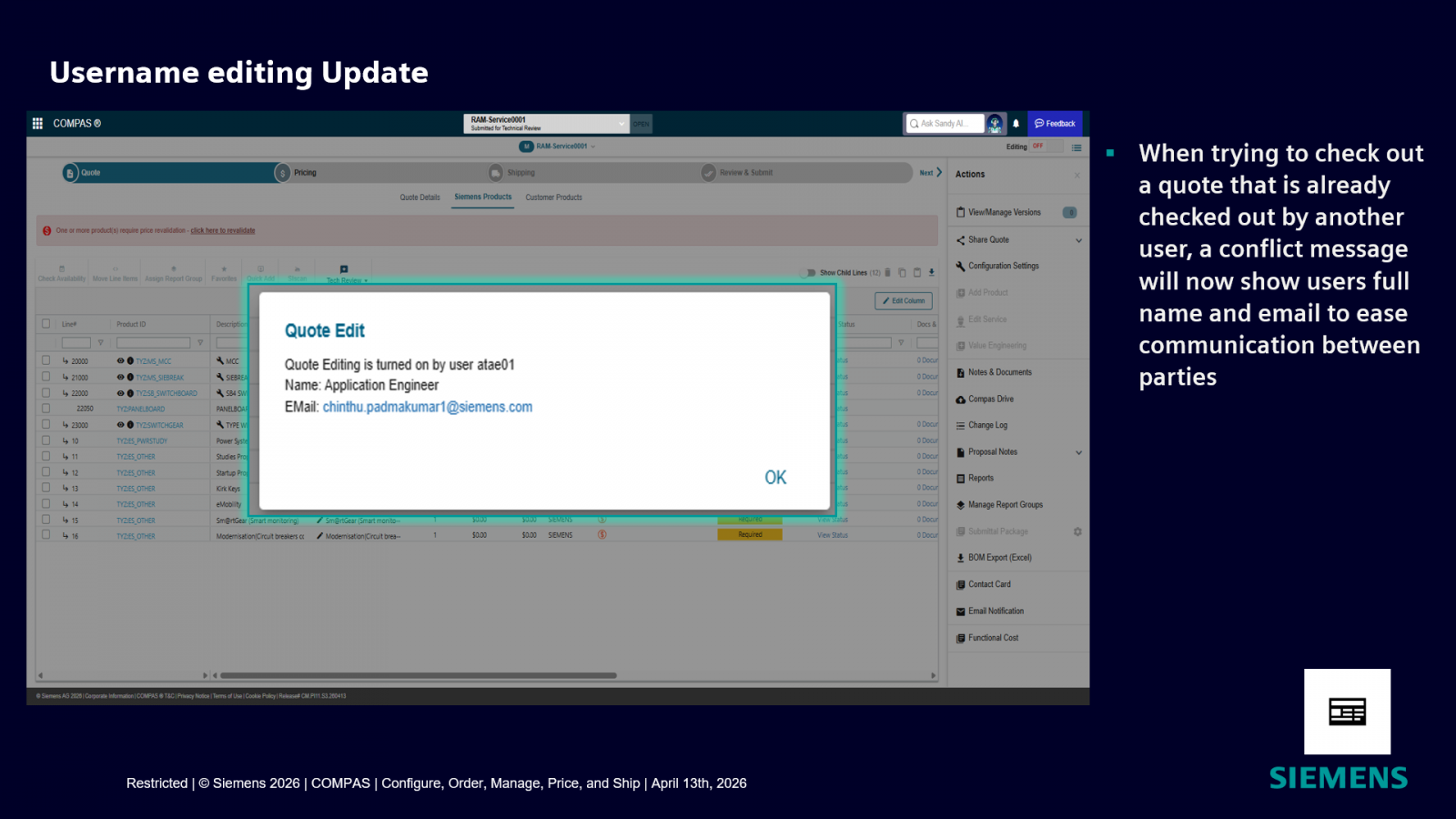Image resolution: width=1456 pixels, height=819 pixels.
Task: Open the Change Log action
Action: coord(987,426)
